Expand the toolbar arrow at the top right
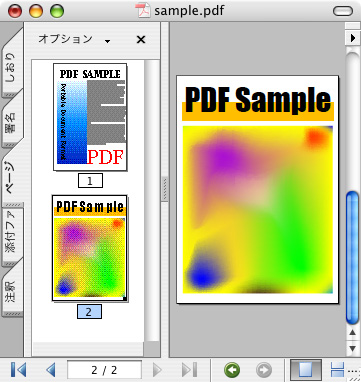 [352, 38]
